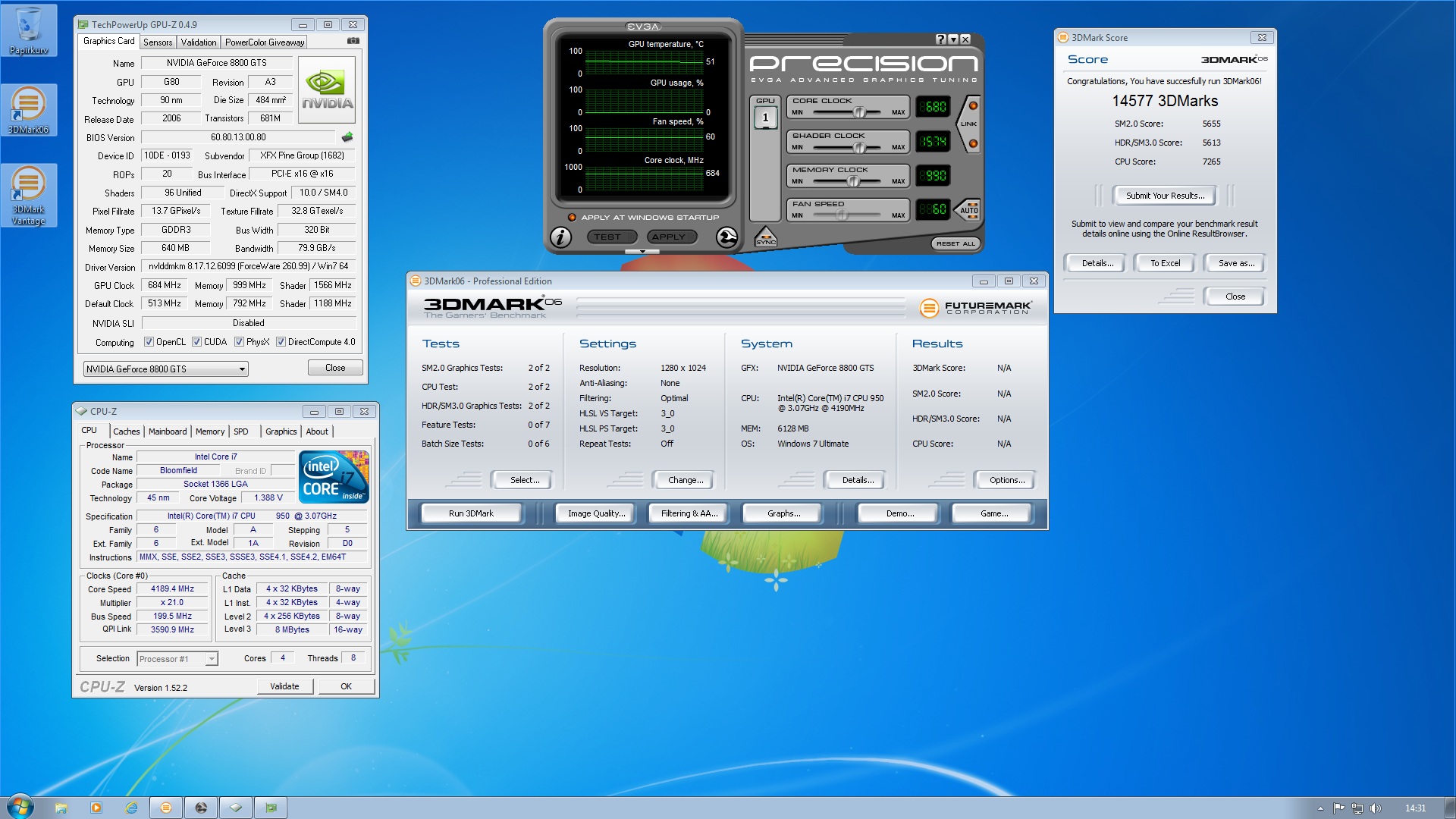Click the Save as... button in 3DMark Score

coord(1236,263)
